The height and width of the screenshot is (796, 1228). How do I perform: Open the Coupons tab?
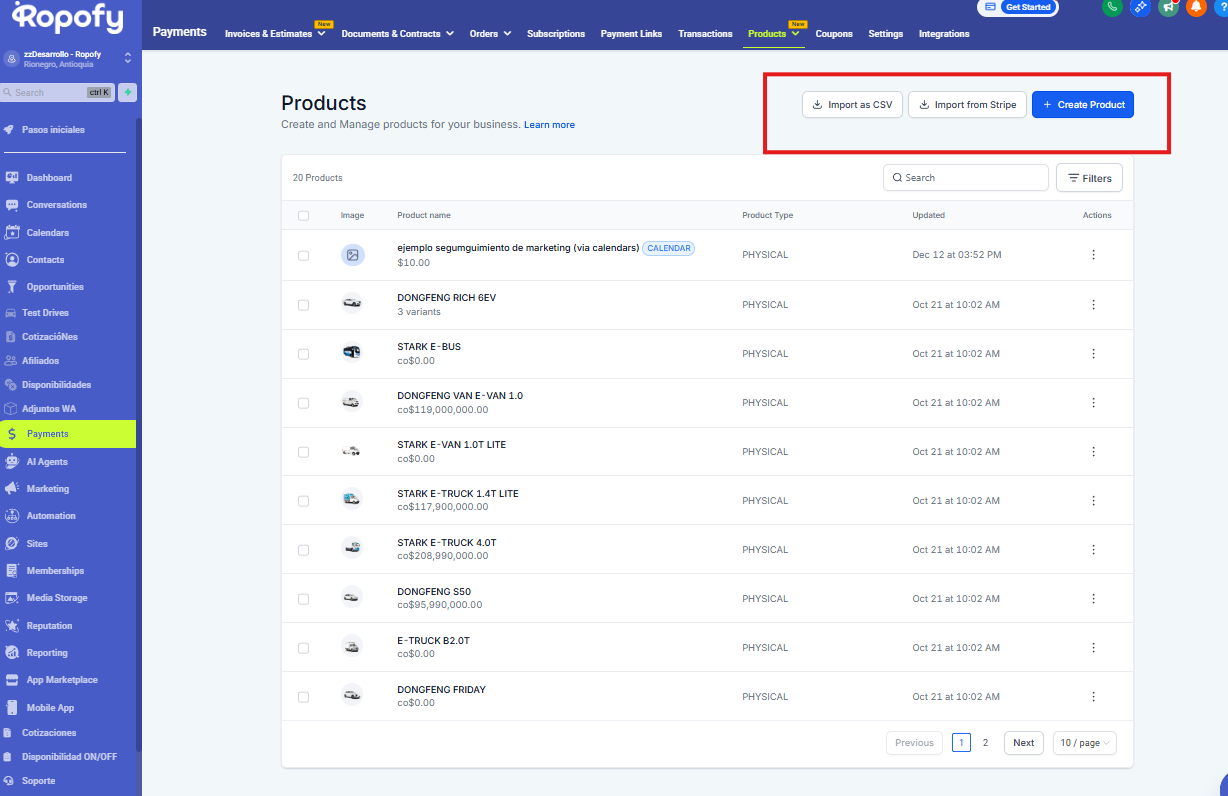(x=834, y=34)
